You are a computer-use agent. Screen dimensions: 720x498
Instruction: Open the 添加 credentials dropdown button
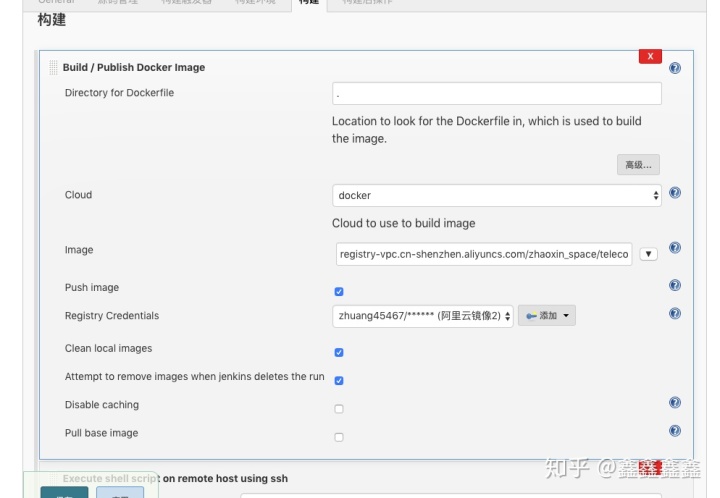pyautogui.click(x=546, y=316)
